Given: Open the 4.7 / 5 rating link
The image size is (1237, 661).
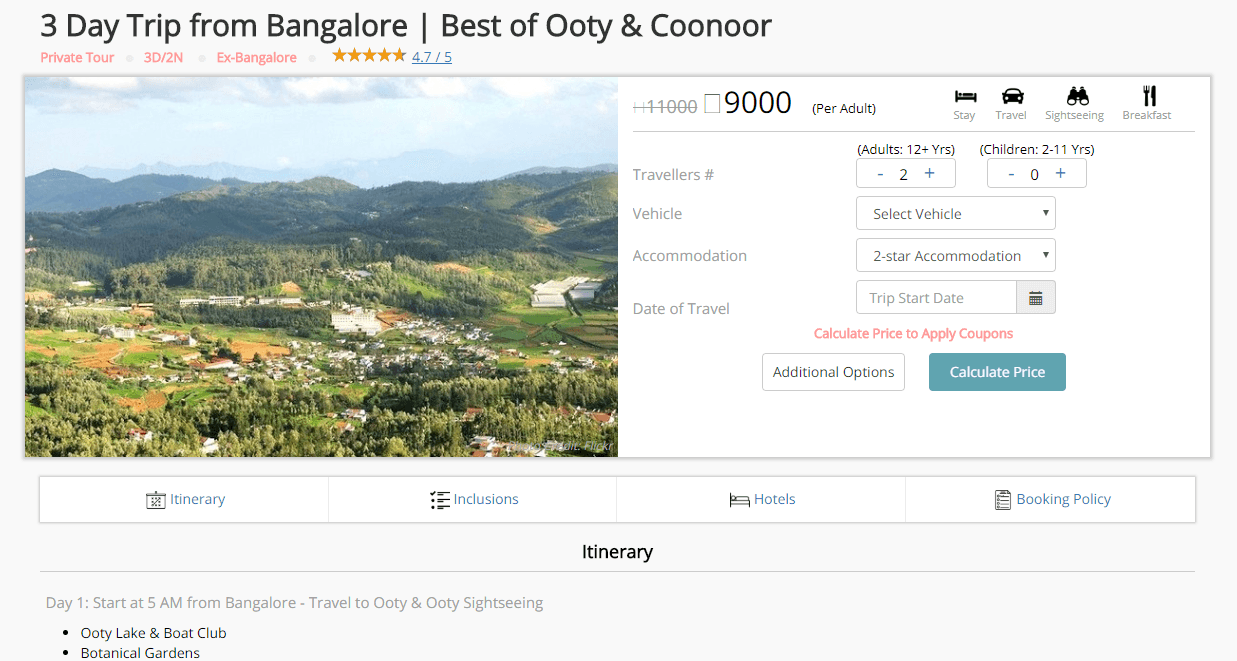Looking at the screenshot, I should click(431, 57).
